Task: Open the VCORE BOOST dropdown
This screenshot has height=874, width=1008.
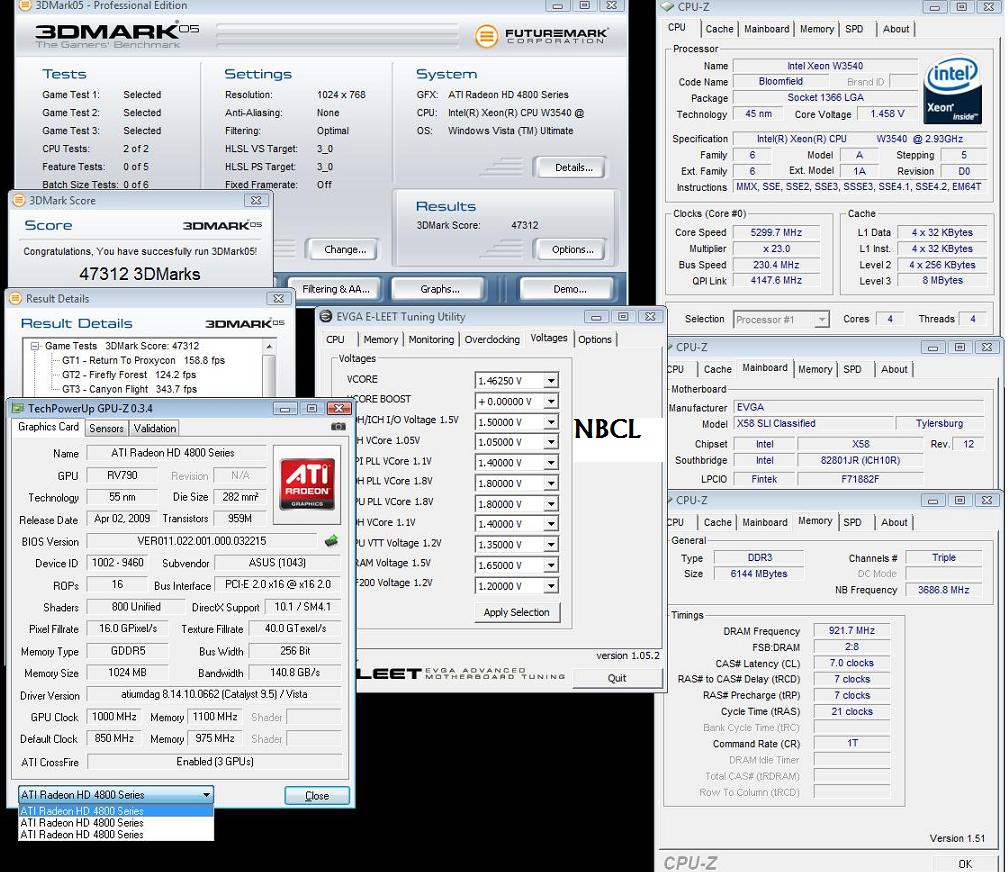Action: (x=551, y=402)
